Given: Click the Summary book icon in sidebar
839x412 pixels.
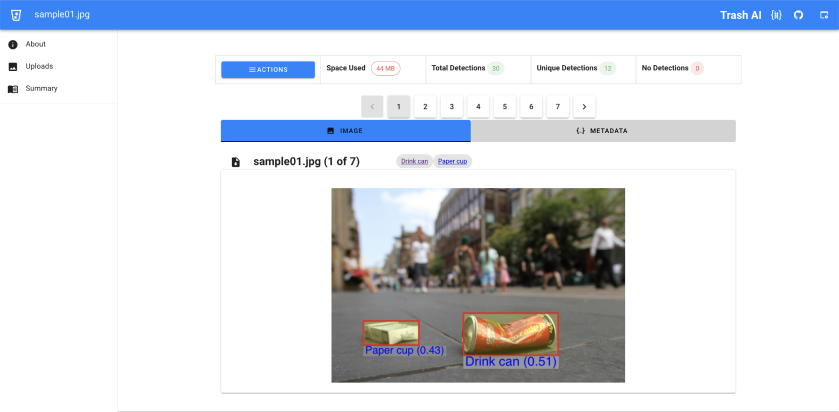Looking at the screenshot, I should click(13, 89).
